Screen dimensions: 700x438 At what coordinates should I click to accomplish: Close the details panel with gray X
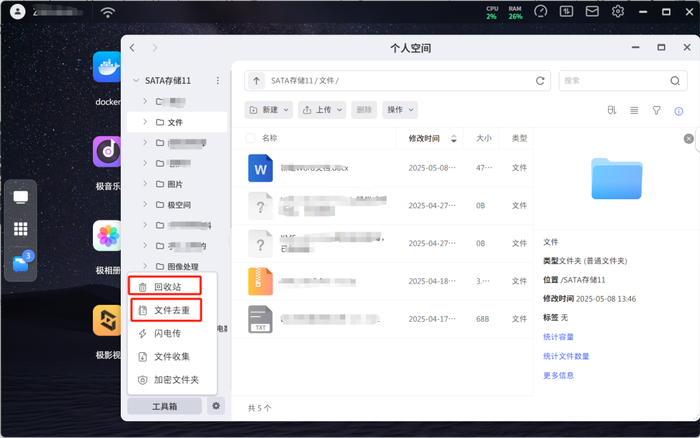tap(689, 139)
